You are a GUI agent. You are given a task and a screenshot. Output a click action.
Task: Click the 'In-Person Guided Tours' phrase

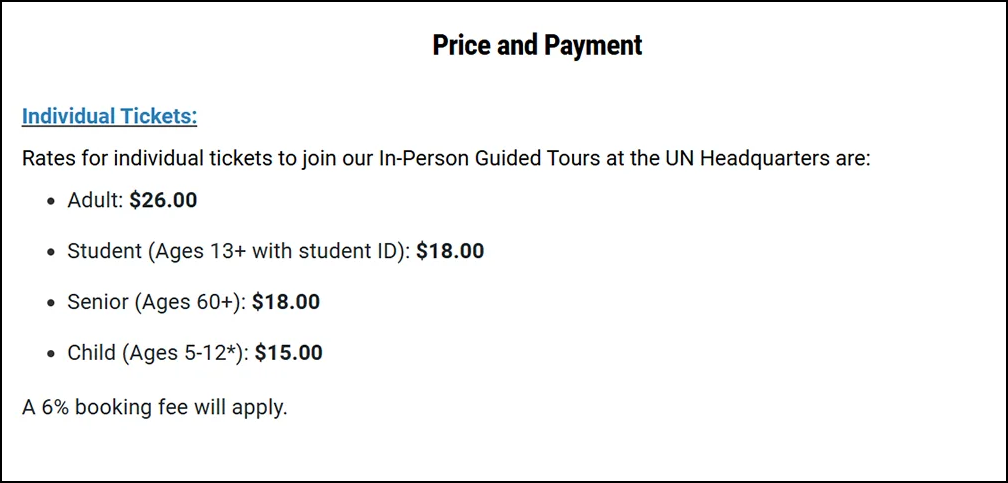tap(489, 158)
